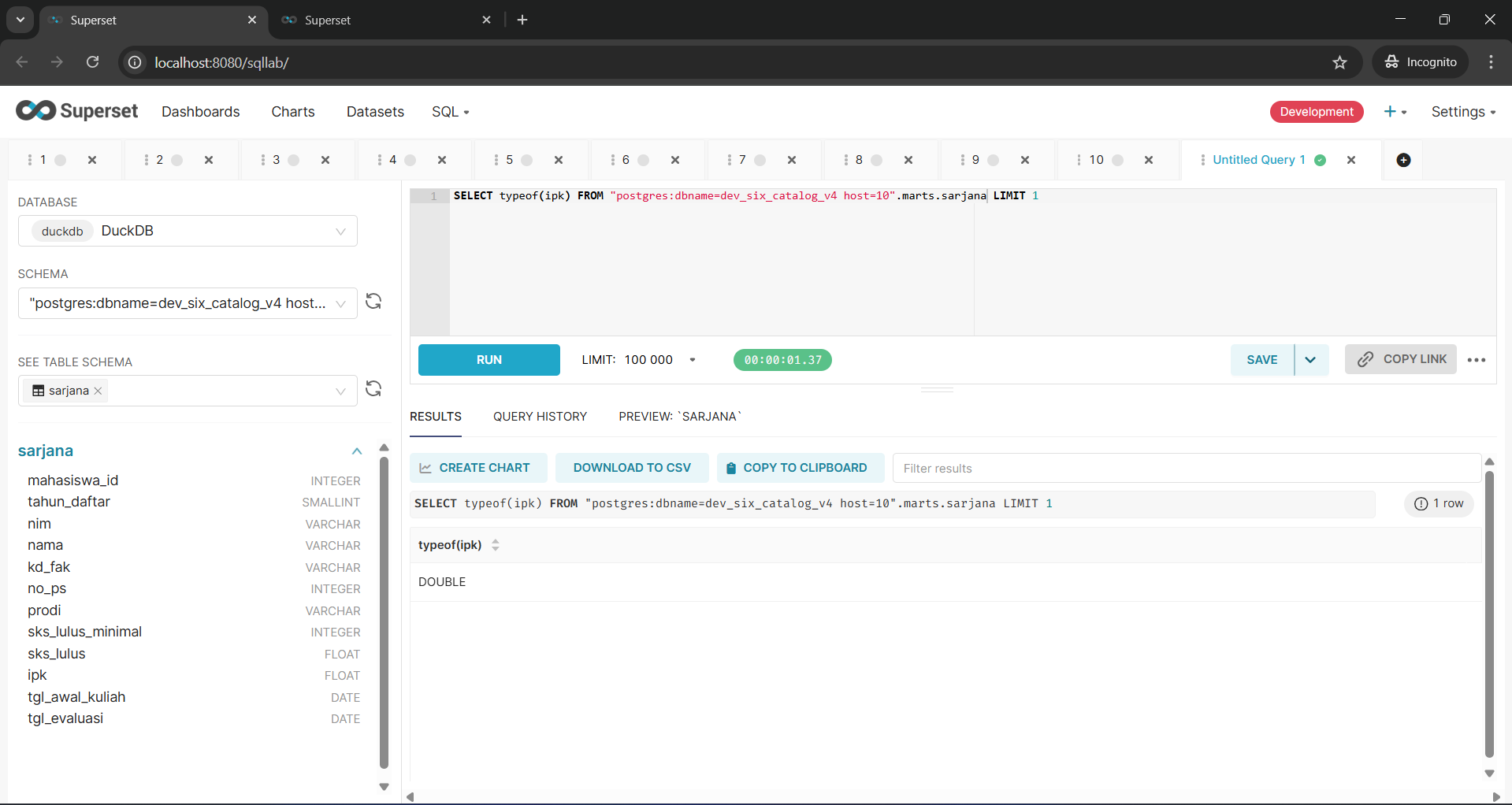Close query tab 2
Image resolution: width=1512 pixels, height=805 pixels.
click(x=209, y=160)
